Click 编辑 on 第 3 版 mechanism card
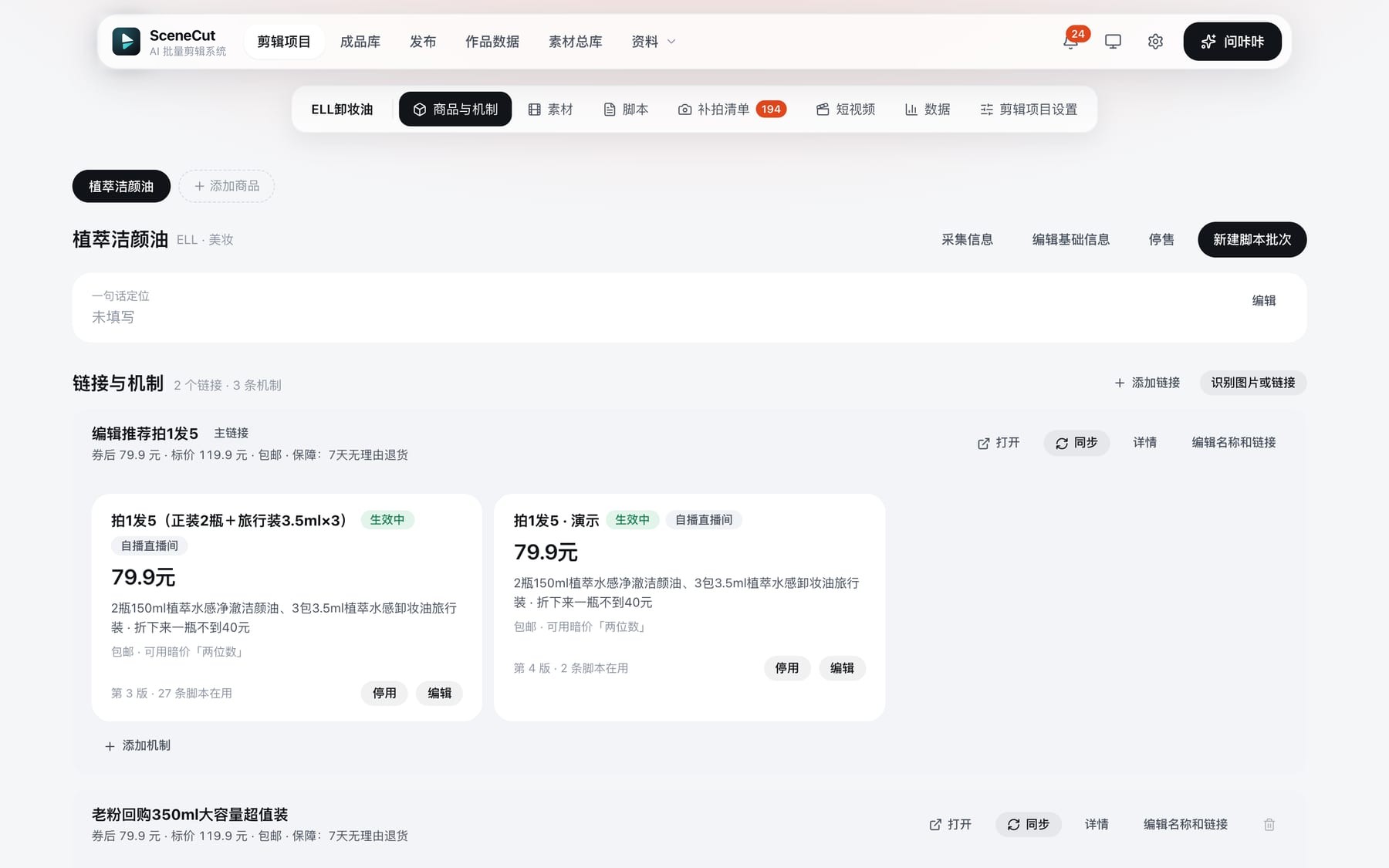This screenshot has width=1389, height=868. pyautogui.click(x=440, y=694)
